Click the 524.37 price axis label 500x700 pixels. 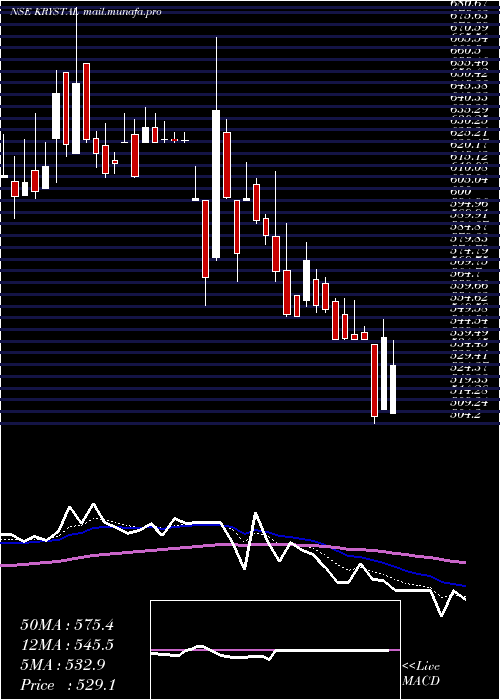tap(470, 367)
